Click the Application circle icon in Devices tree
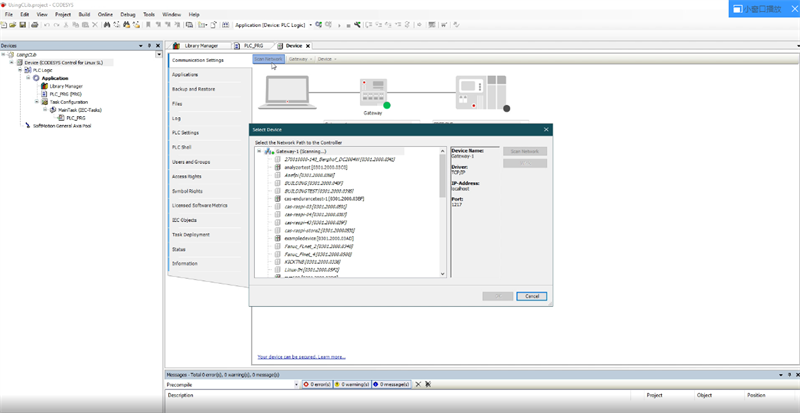This screenshot has width=800, height=413. [x=36, y=78]
